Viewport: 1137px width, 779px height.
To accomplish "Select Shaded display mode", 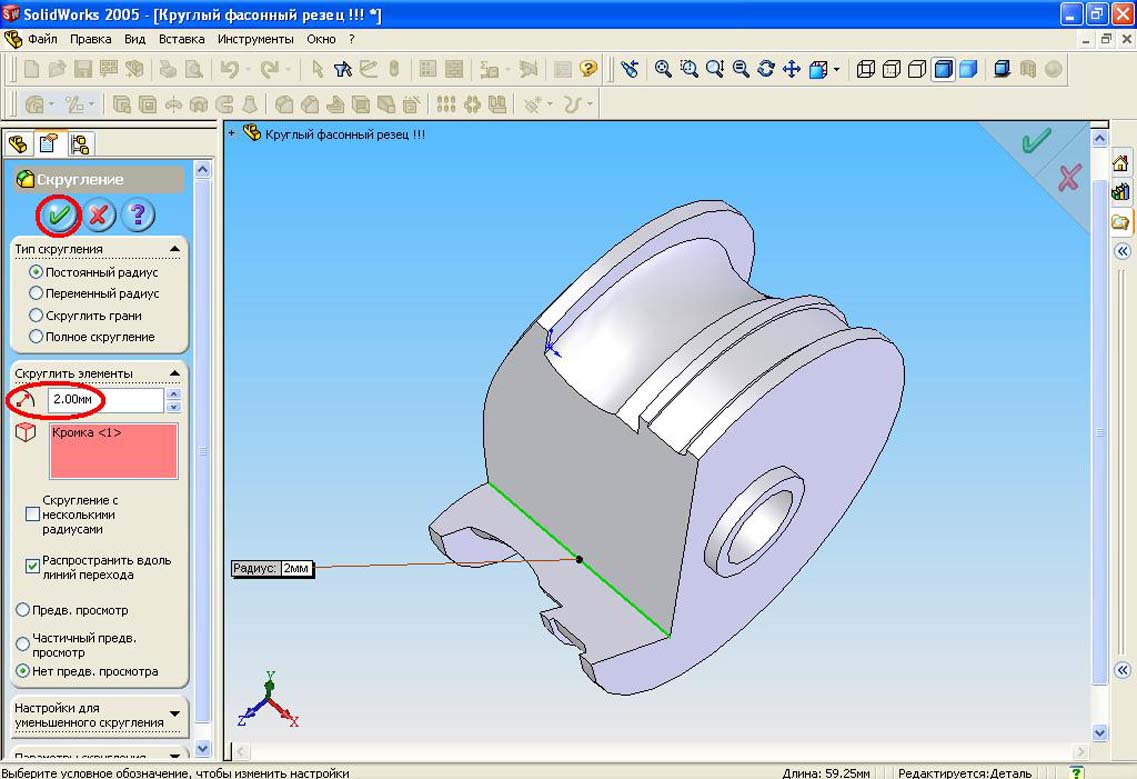I will click(968, 69).
